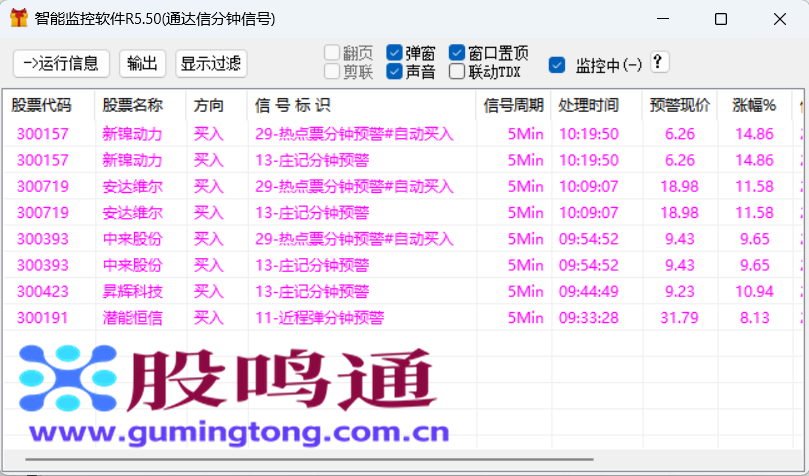Click the time 09:33:28 cell

589,318
